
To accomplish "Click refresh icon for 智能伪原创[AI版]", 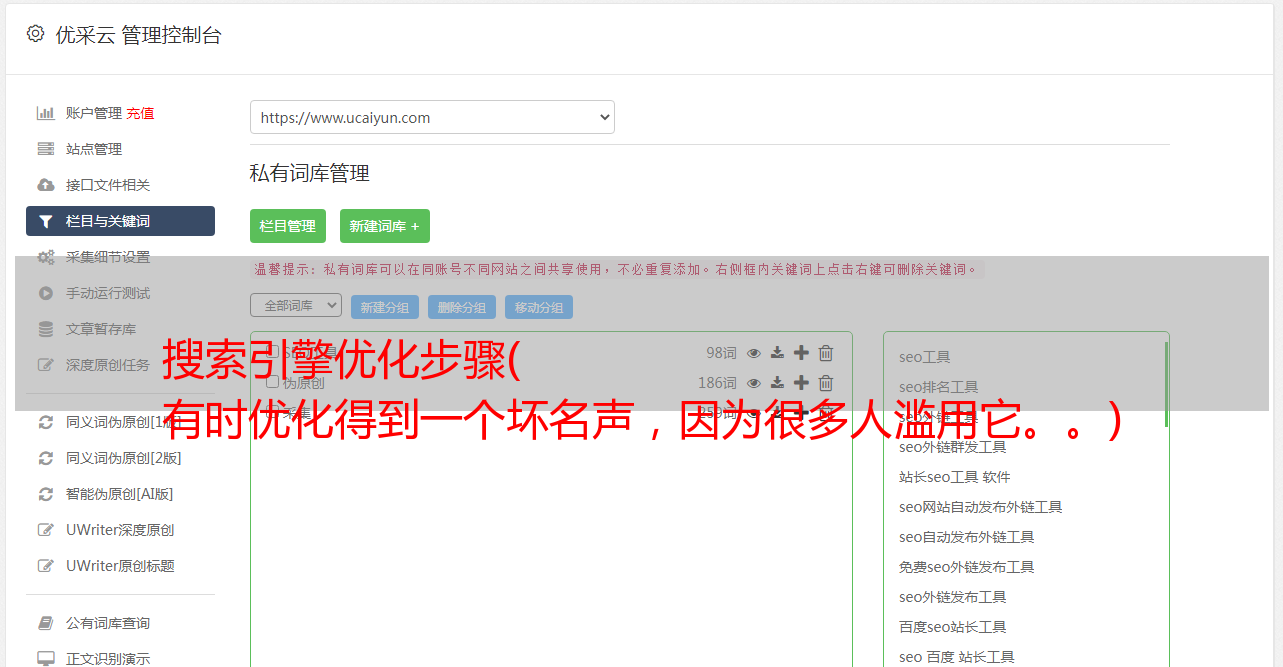I will pos(46,494).
